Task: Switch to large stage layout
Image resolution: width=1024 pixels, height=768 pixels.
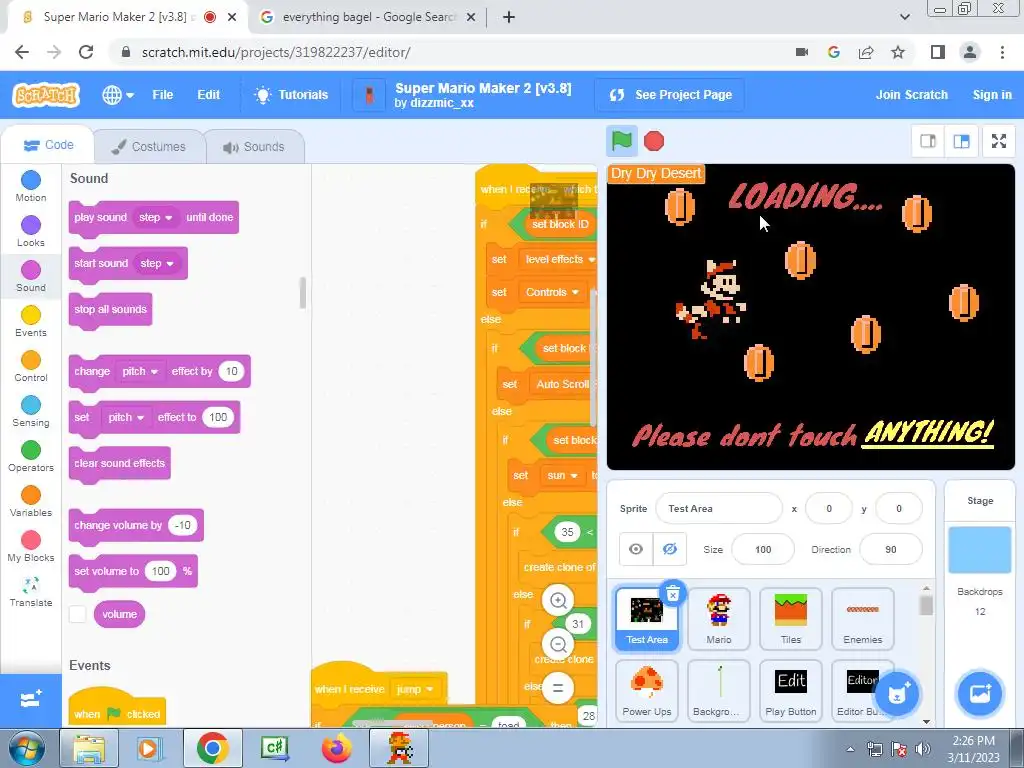Action: tap(961, 141)
